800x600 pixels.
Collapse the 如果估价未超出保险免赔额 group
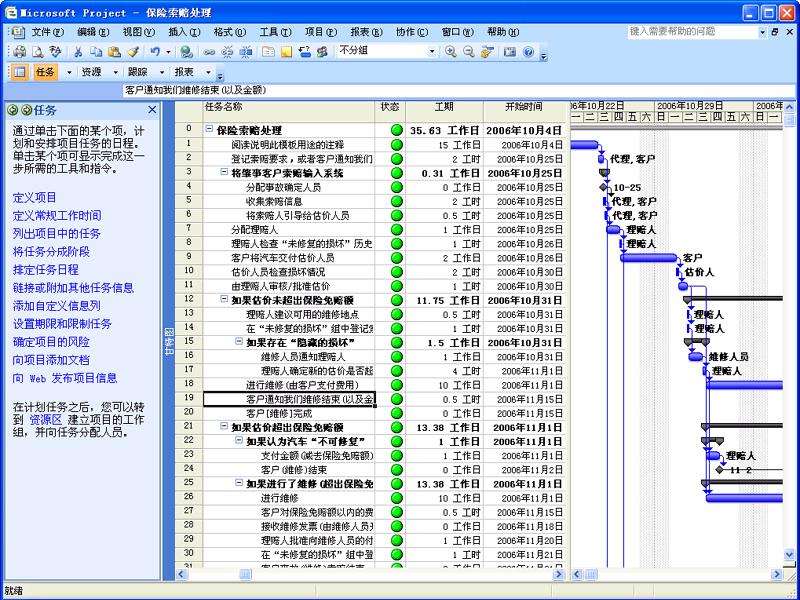[x=224, y=299]
